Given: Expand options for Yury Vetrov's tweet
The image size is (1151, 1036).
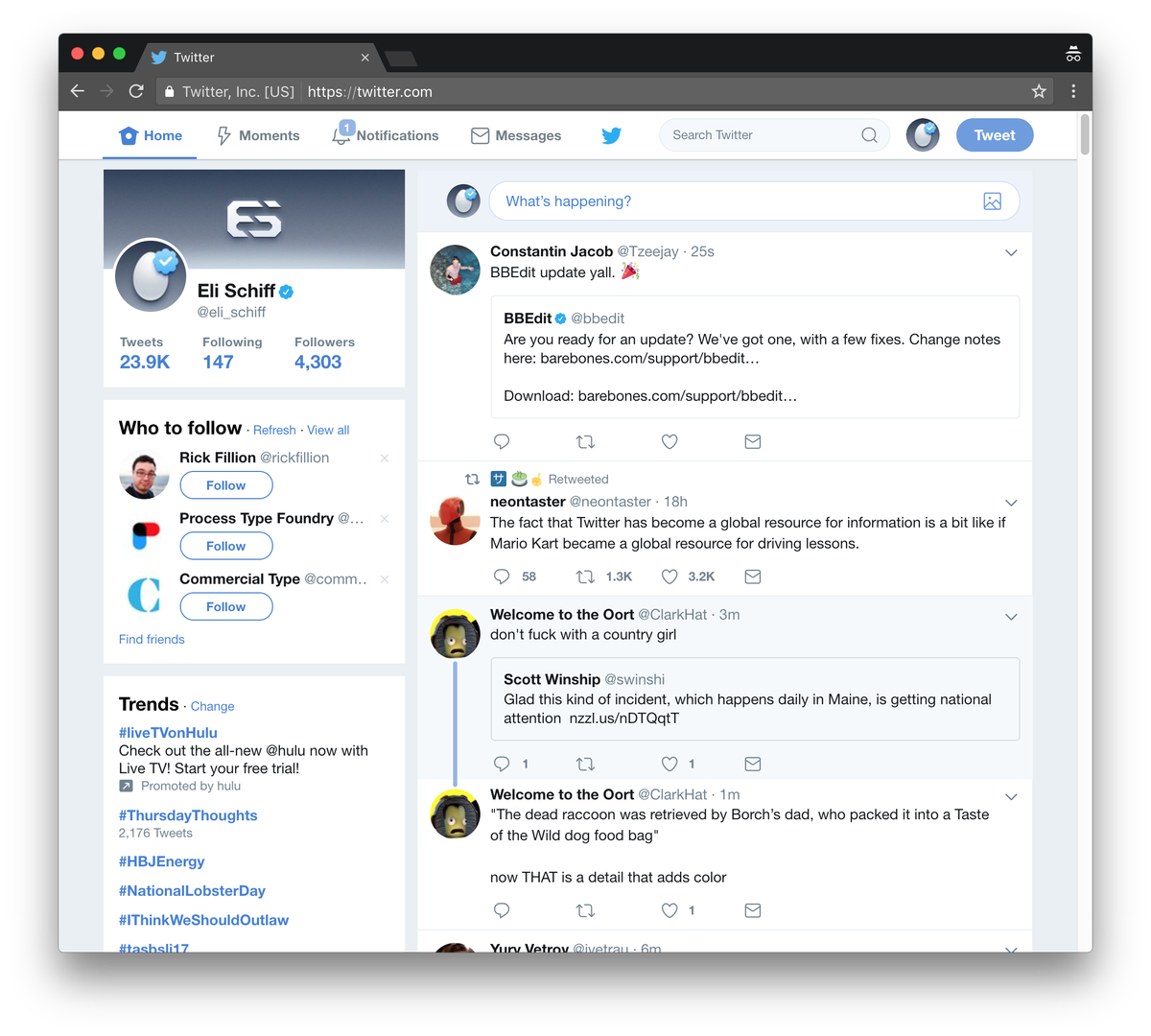Looking at the screenshot, I should coord(1011,948).
